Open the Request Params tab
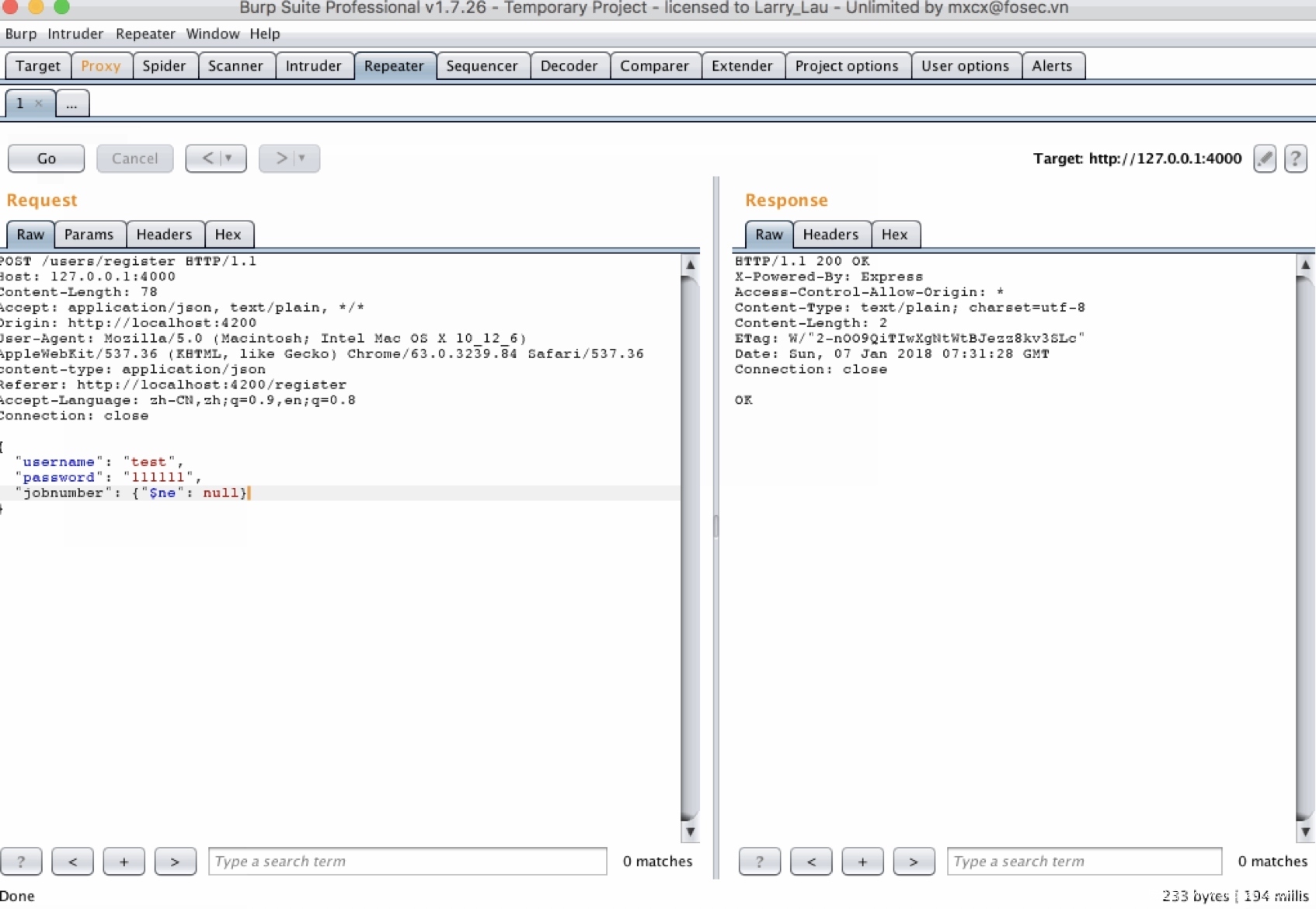Image resolution: width=1316 pixels, height=909 pixels. (x=89, y=234)
